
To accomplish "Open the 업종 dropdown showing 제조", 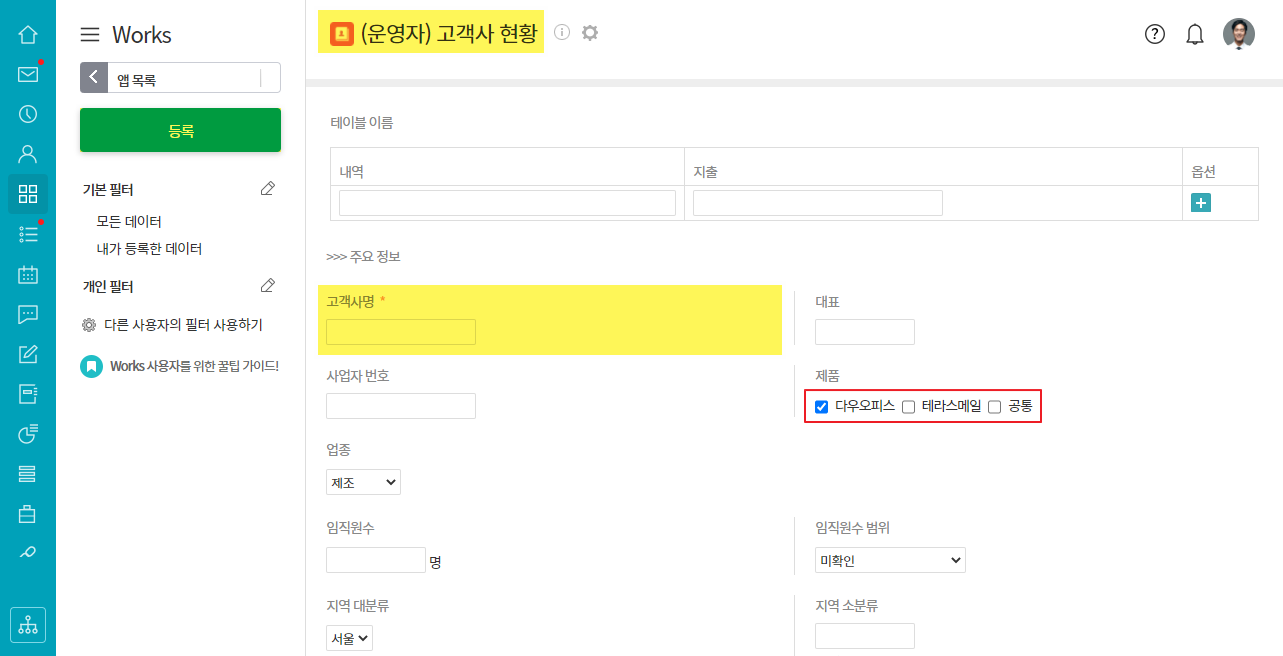I will click(x=363, y=482).
